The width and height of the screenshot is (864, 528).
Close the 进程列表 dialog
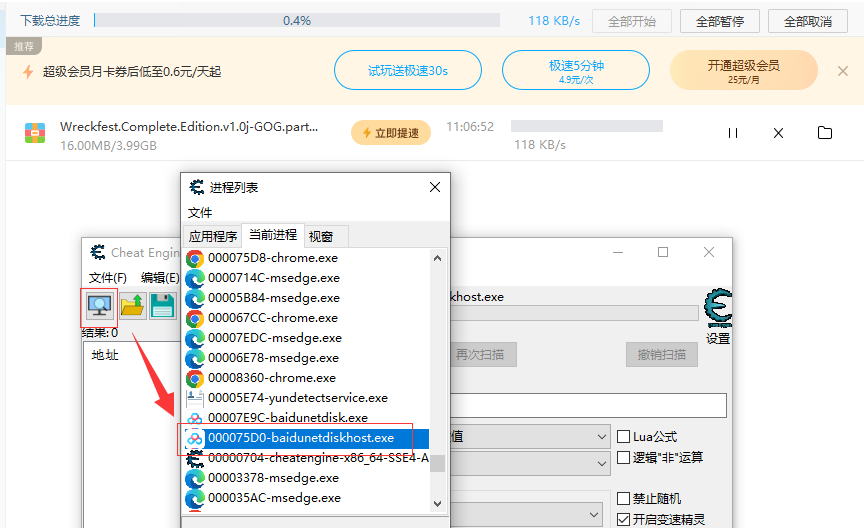435,187
